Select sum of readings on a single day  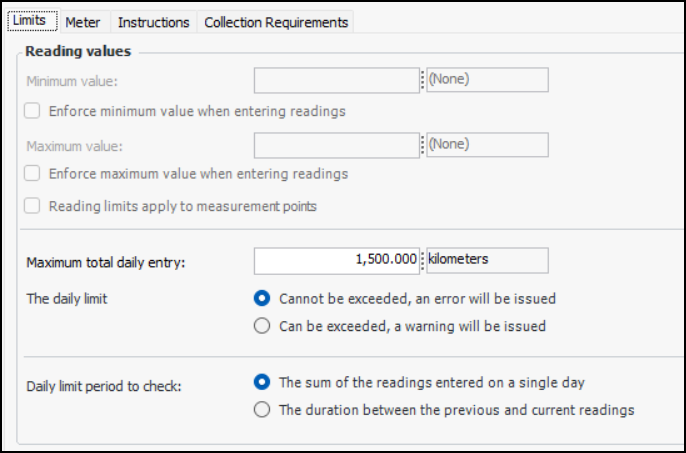tap(262, 382)
